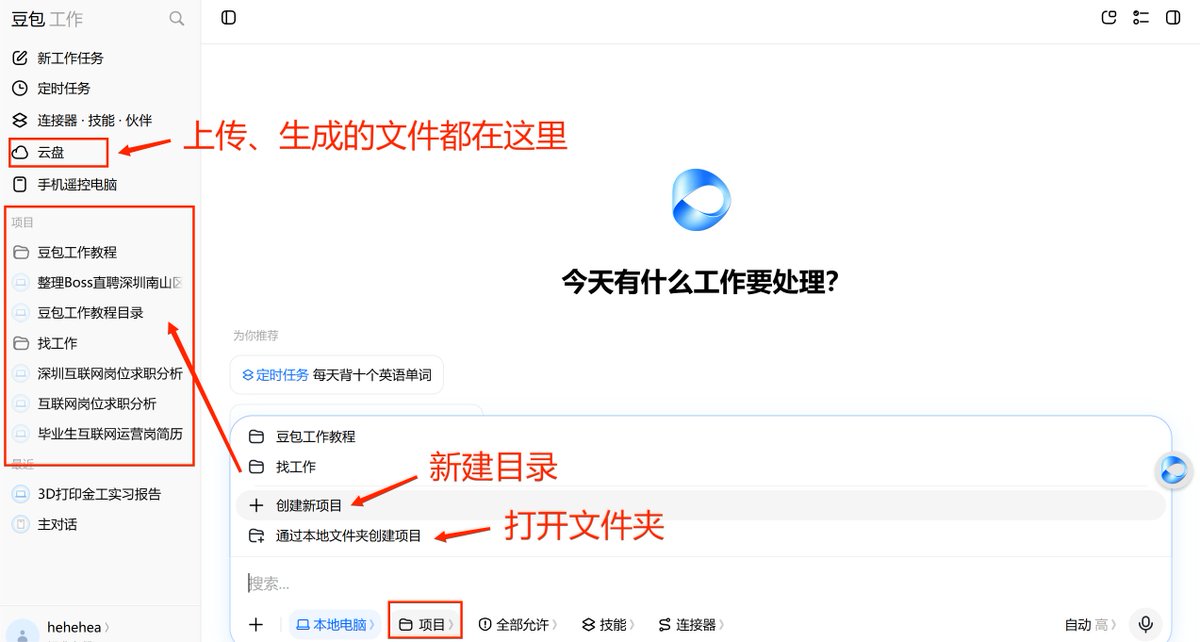Click the plus attachment button in input bar

coord(256,624)
